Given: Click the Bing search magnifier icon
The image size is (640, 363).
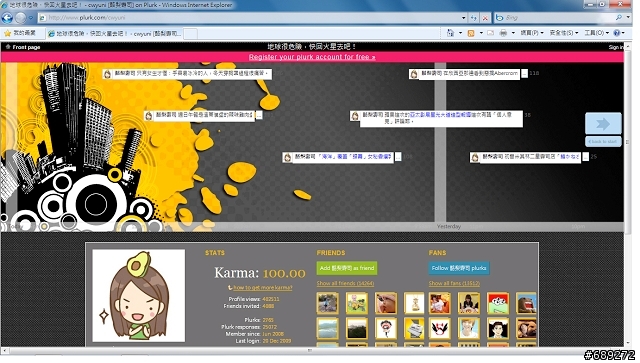Looking at the screenshot, I should (619, 18).
